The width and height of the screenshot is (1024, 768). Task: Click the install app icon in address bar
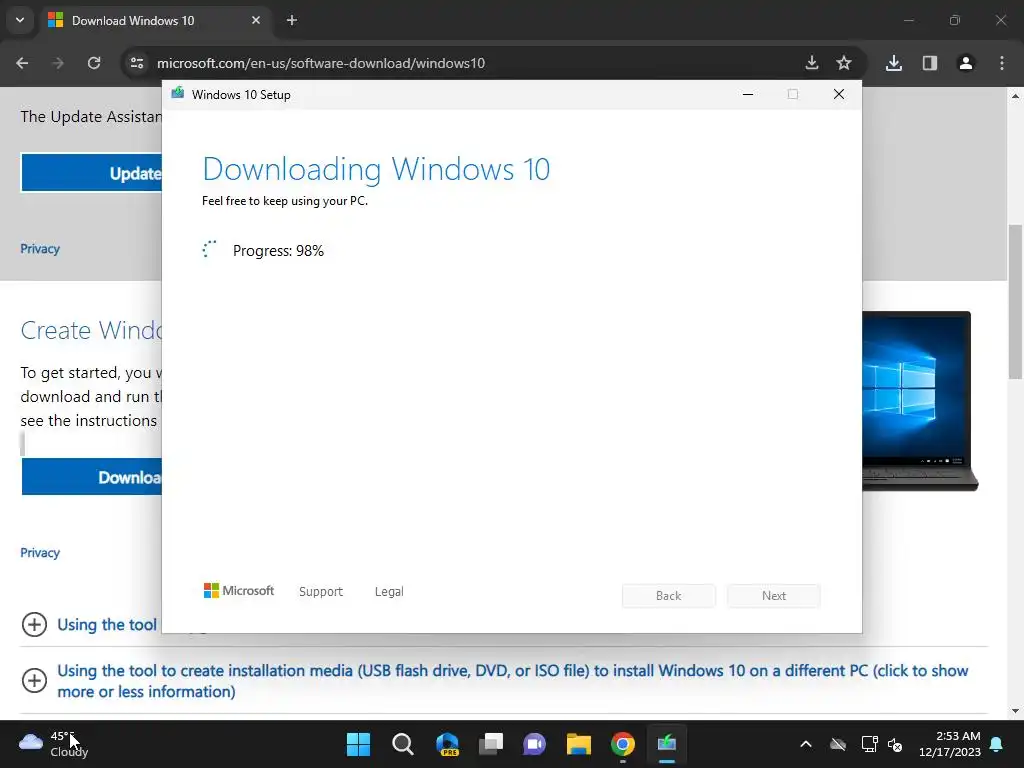812,63
